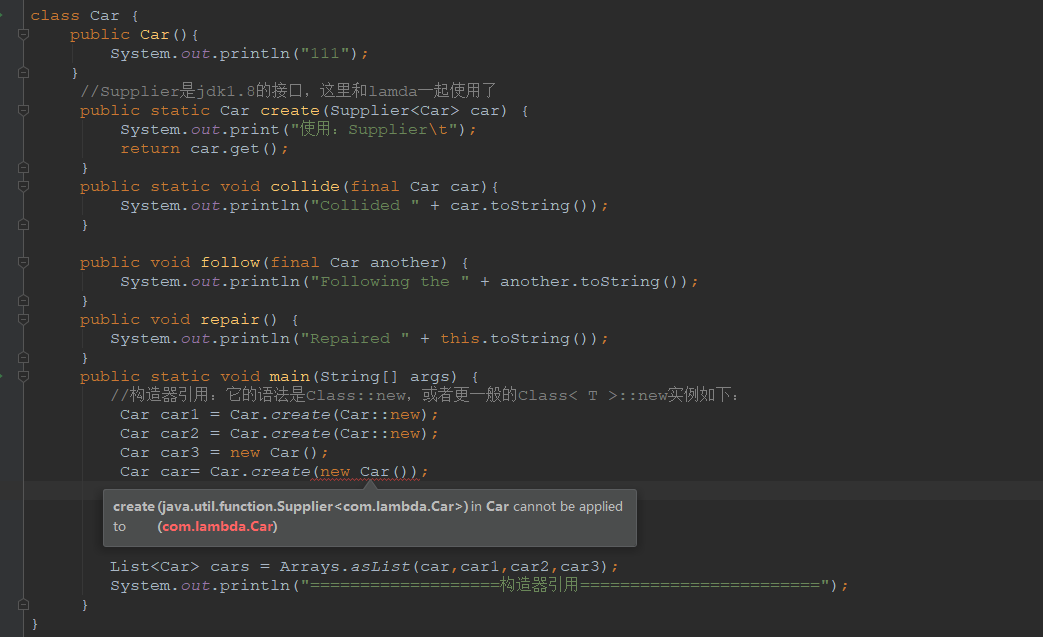Click fold end marker of main method

(x=23, y=604)
